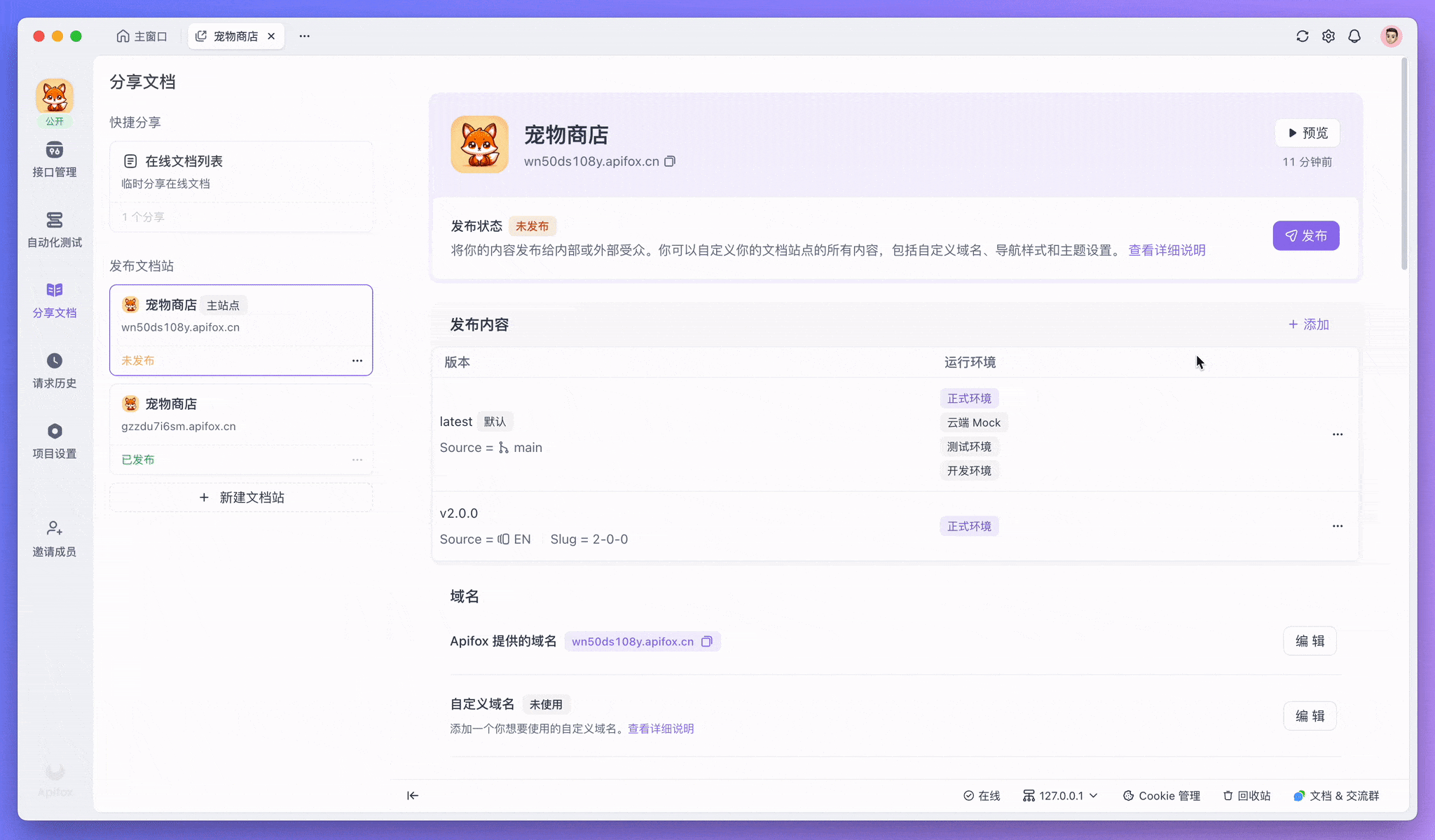Open more options for the latest version row
The width and height of the screenshot is (1435, 840).
tap(1338, 434)
